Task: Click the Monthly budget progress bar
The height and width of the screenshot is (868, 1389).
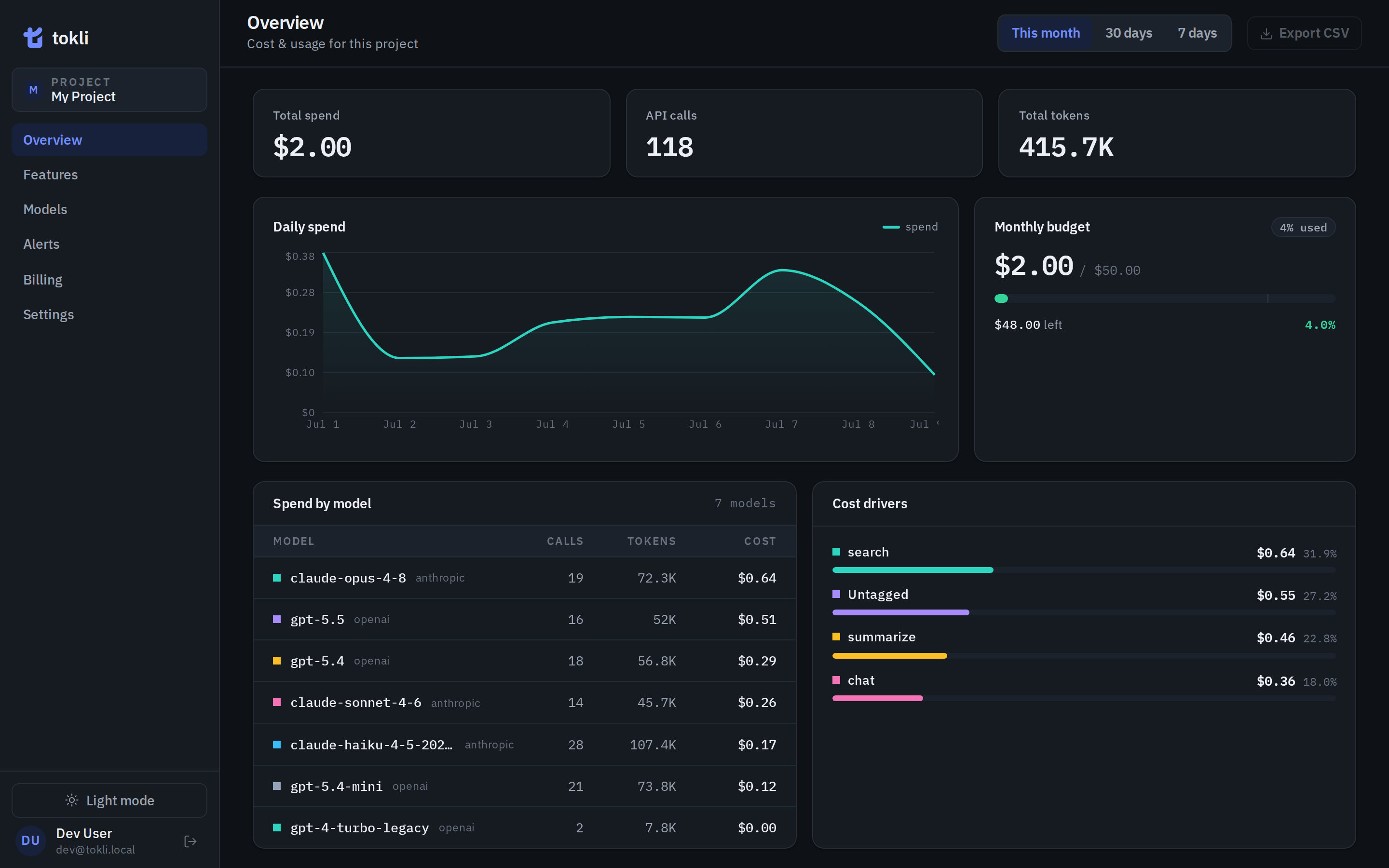Action: (1165, 298)
